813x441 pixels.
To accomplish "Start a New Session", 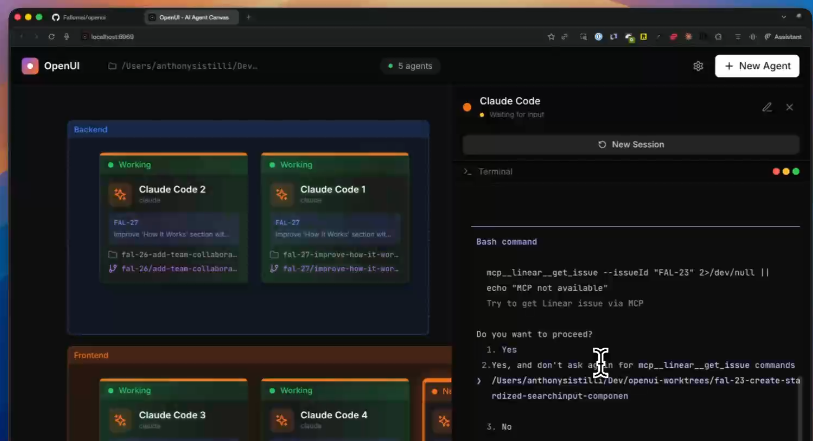I will (x=631, y=144).
